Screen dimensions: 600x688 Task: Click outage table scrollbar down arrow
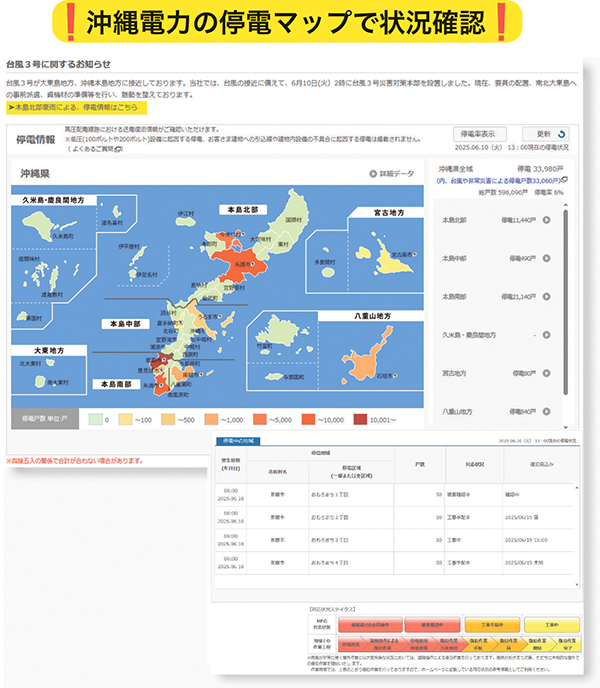(x=576, y=584)
